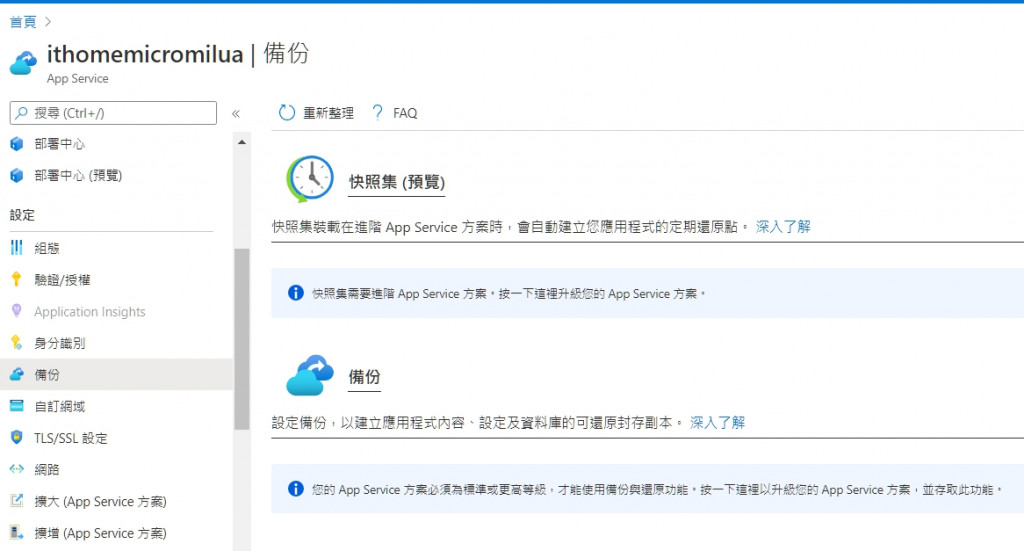Click the 設定 section header text
The width and height of the screenshot is (1024, 551).
pyautogui.click(x=22, y=215)
